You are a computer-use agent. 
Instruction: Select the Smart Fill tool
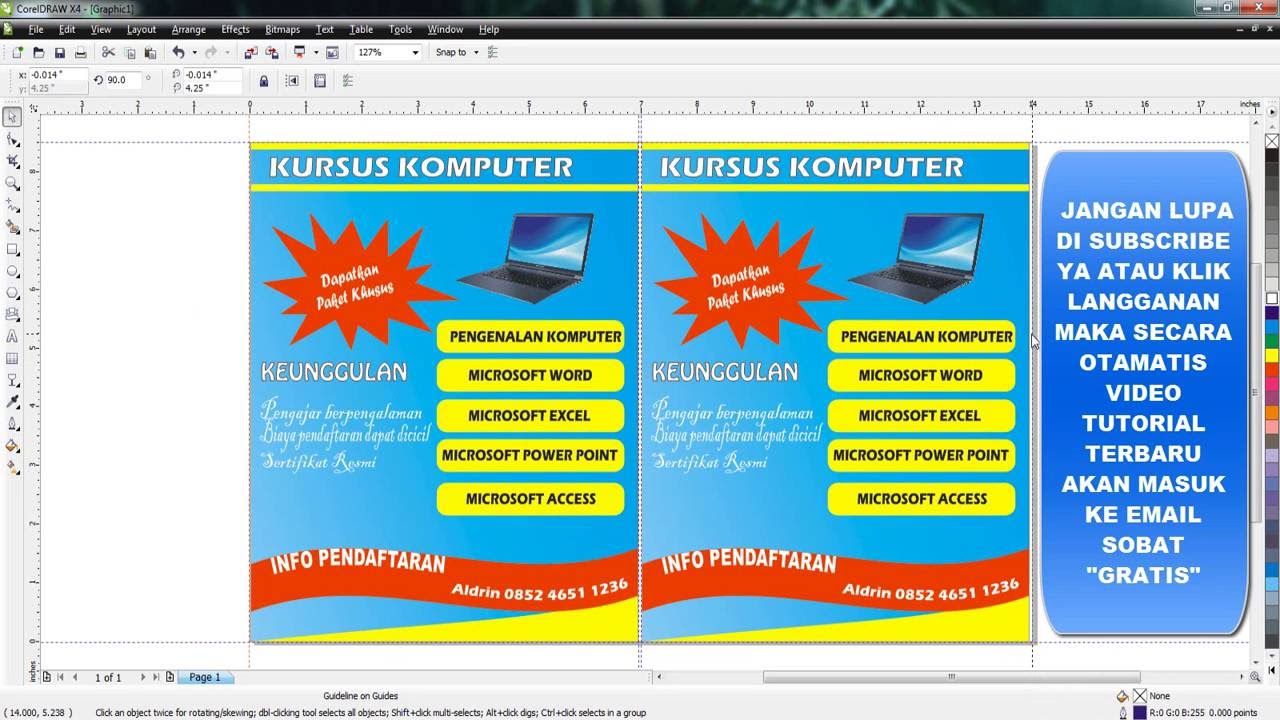12,227
